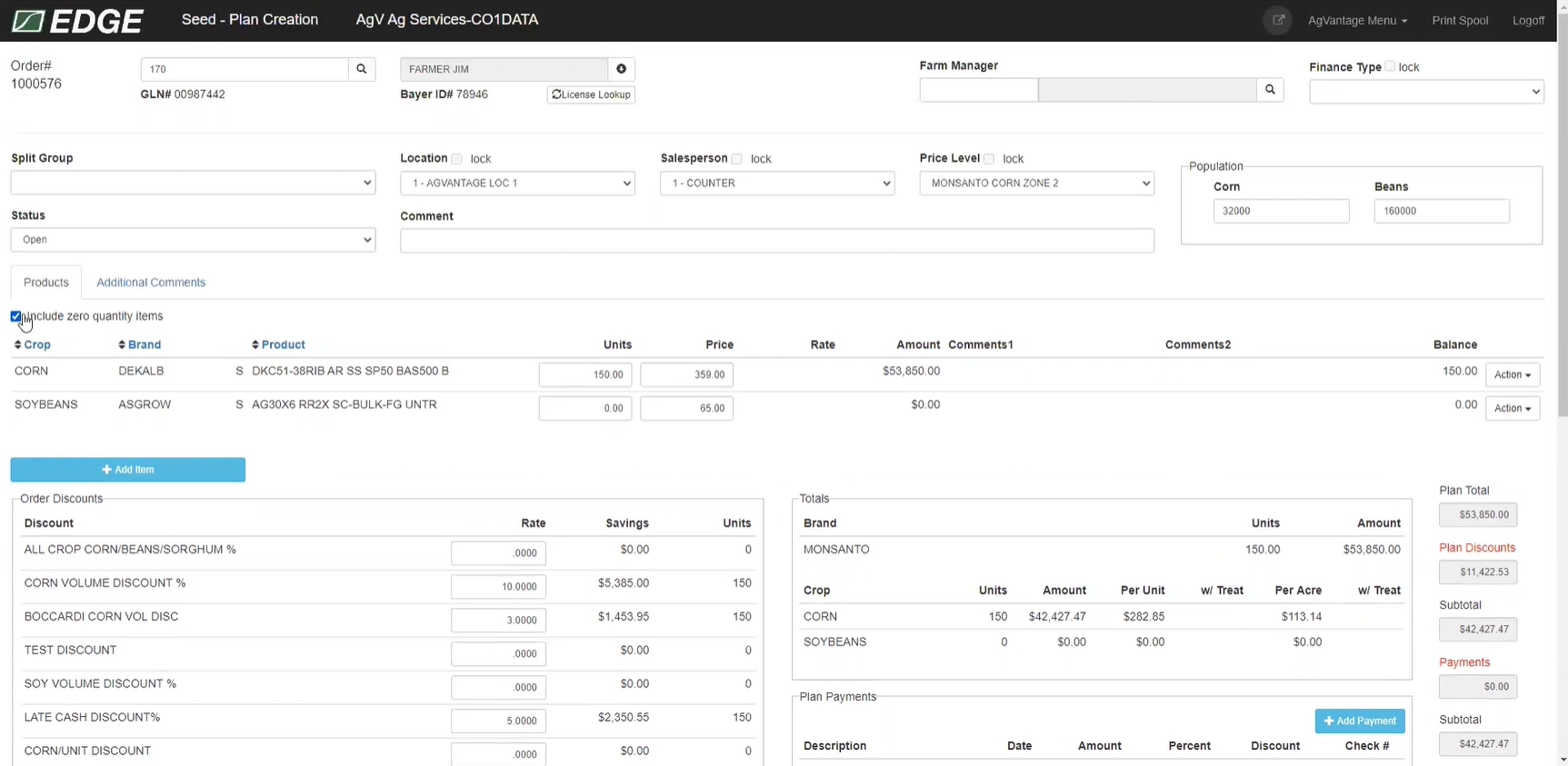Toggle the Location lock checkbox
Image resolution: width=1568 pixels, height=766 pixels.
pyautogui.click(x=457, y=159)
